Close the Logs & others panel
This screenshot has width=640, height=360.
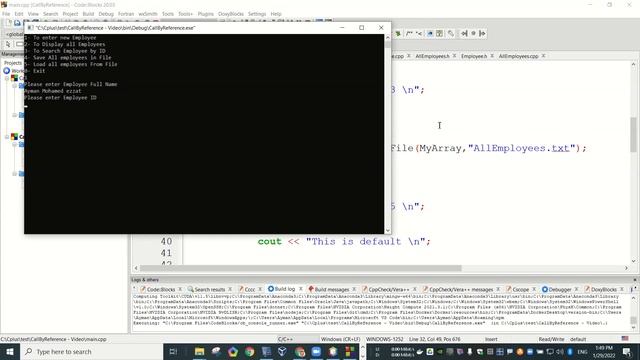pos(635,280)
